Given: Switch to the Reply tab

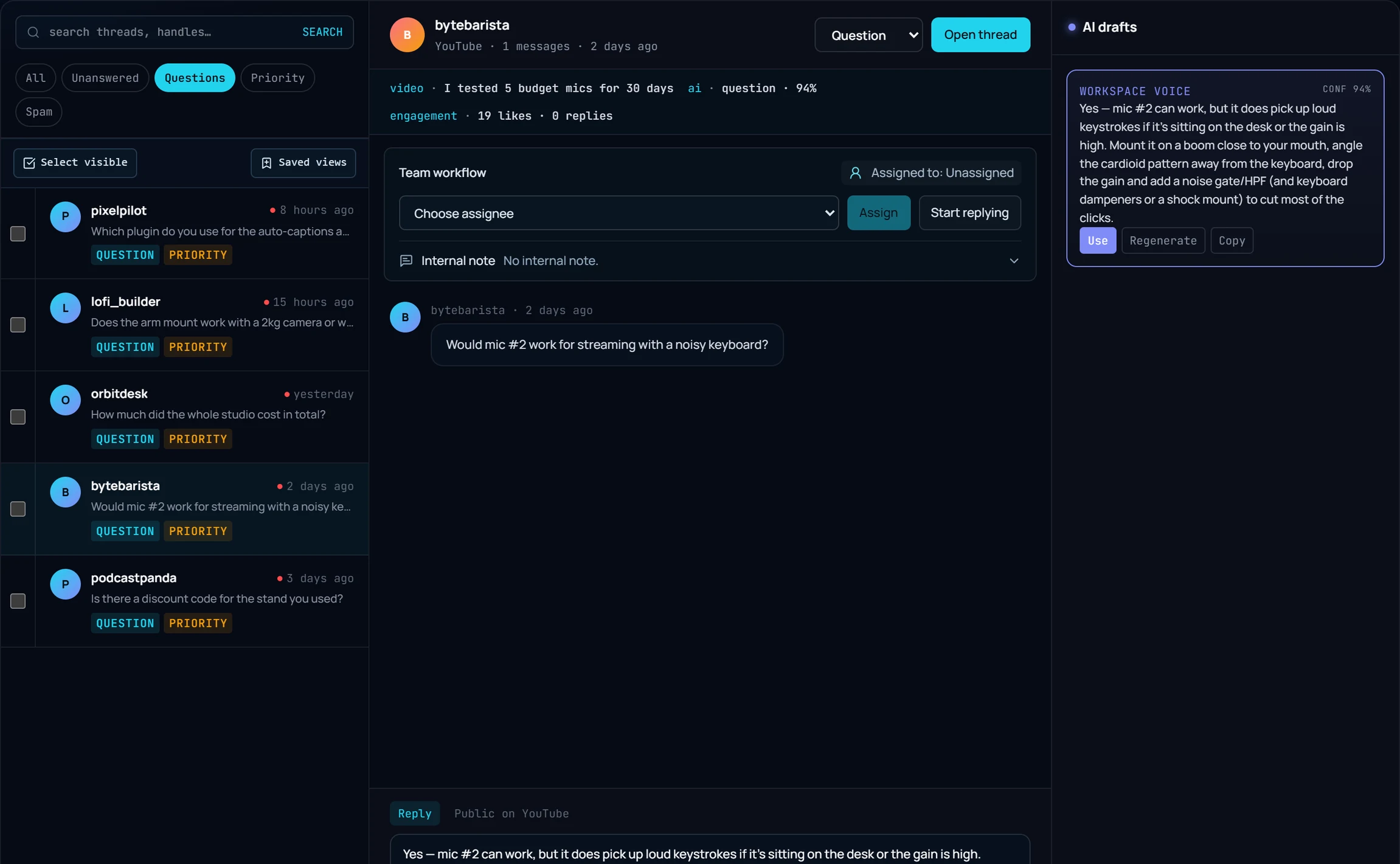Looking at the screenshot, I should point(415,814).
